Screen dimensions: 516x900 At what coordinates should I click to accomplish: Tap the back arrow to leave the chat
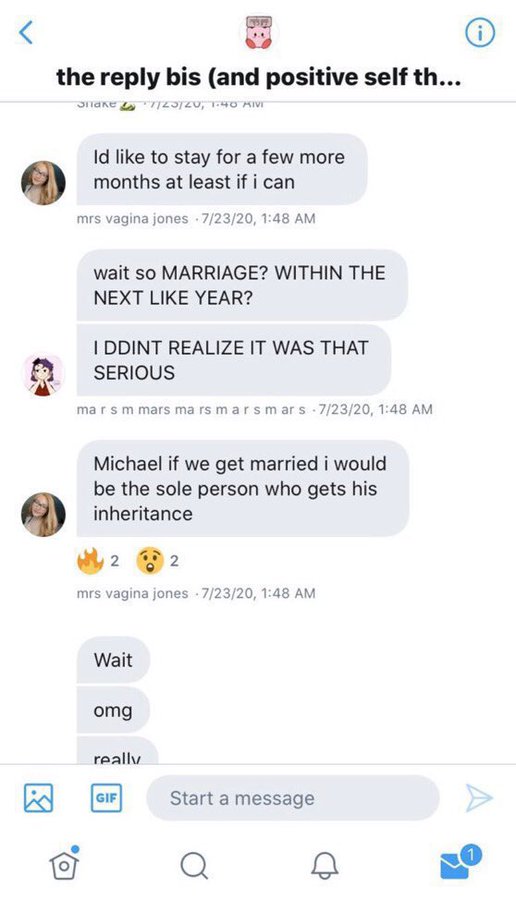pos(26,32)
